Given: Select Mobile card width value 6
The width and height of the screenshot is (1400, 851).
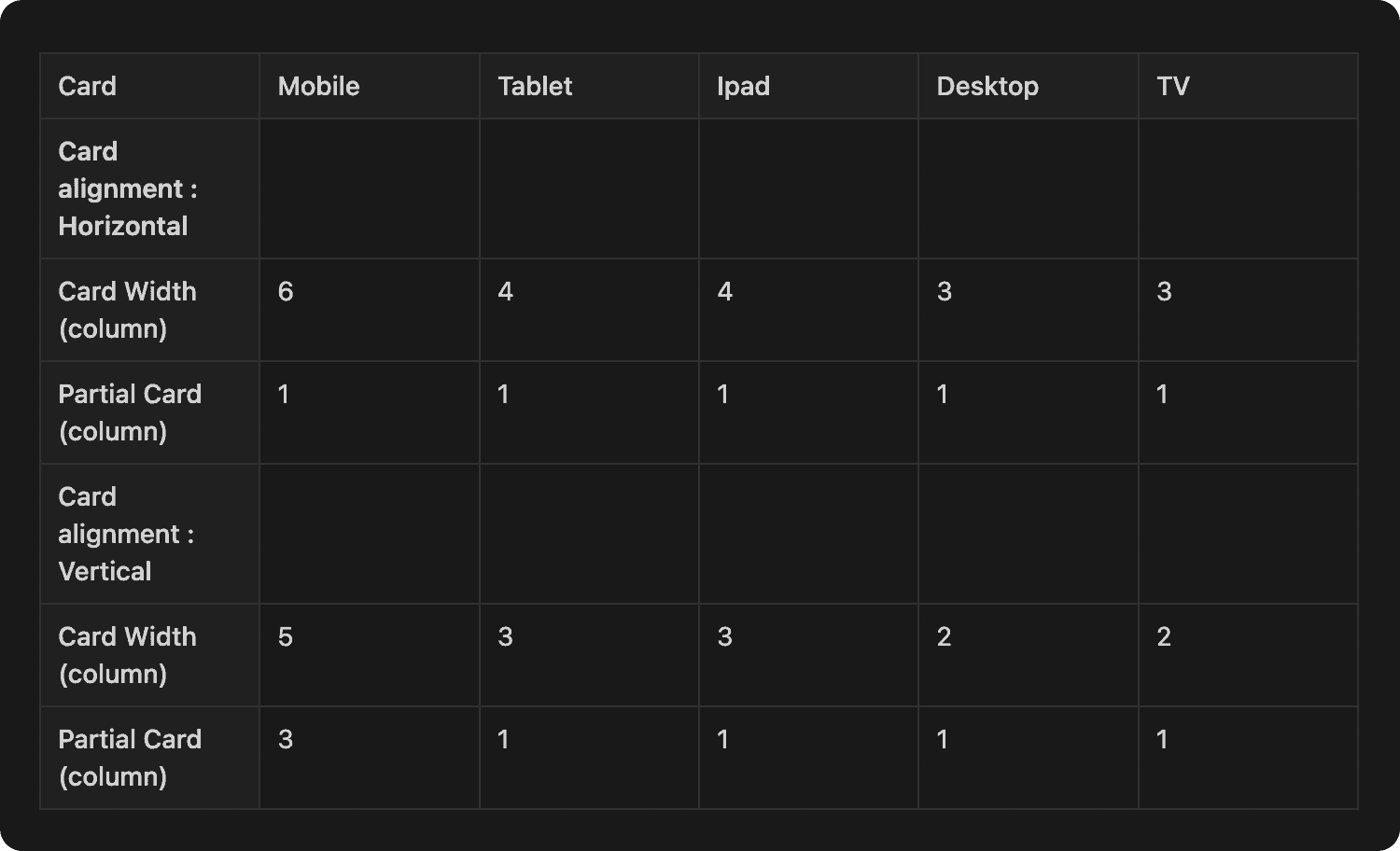Looking at the screenshot, I should pyautogui.click(x=286, y=291).
